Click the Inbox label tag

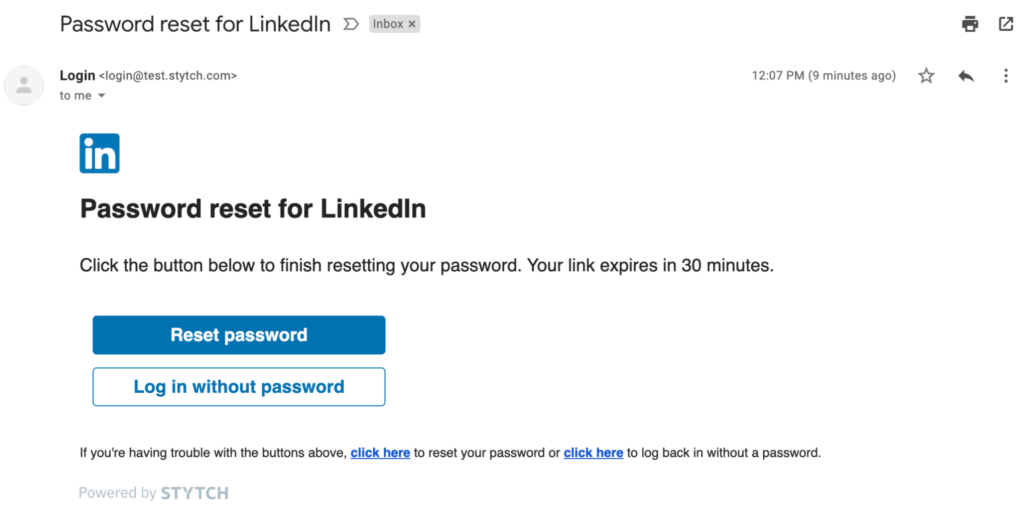click(x=388, y=24)
